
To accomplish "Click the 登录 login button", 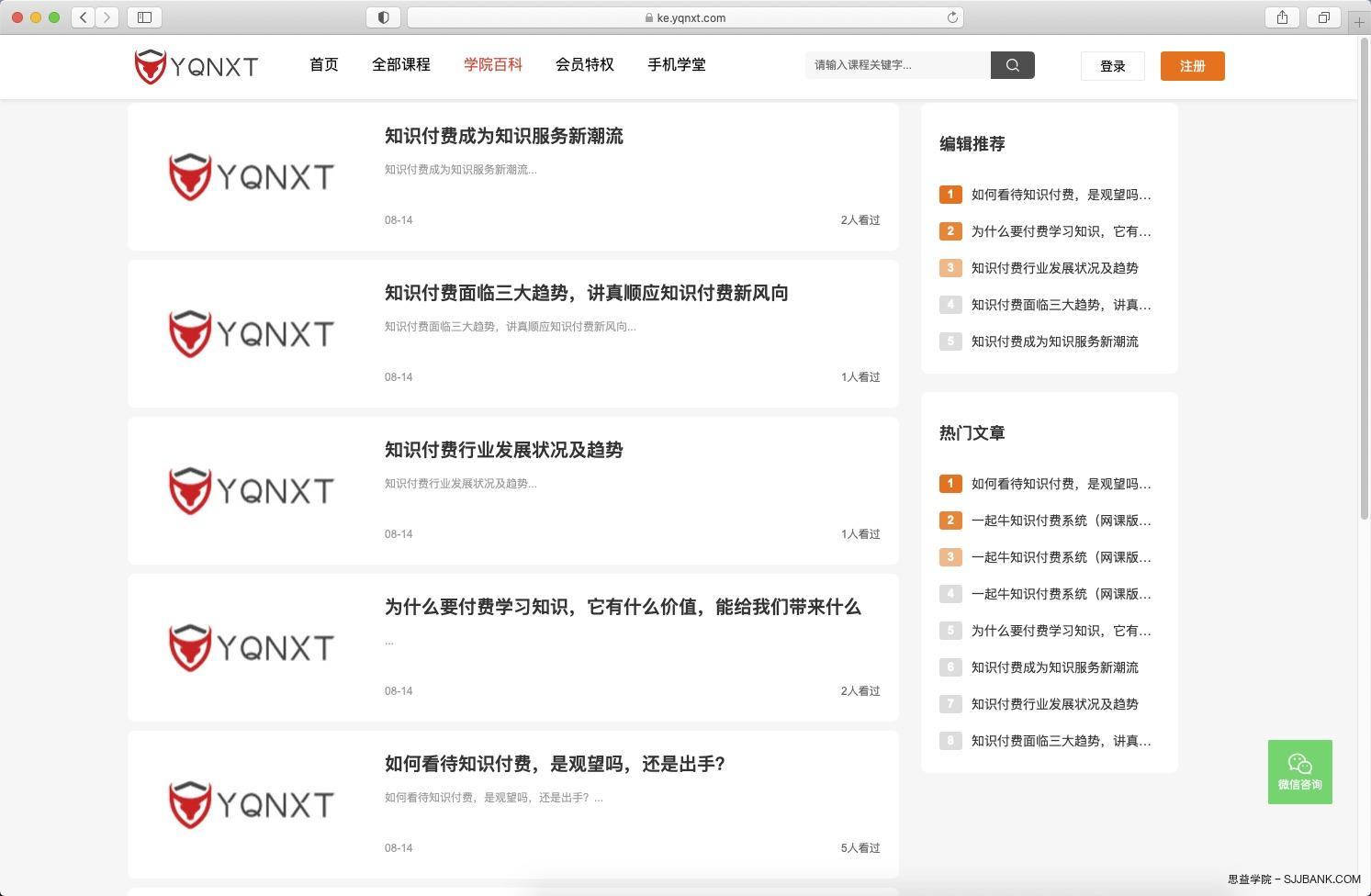I will (x=1112, y=66).
